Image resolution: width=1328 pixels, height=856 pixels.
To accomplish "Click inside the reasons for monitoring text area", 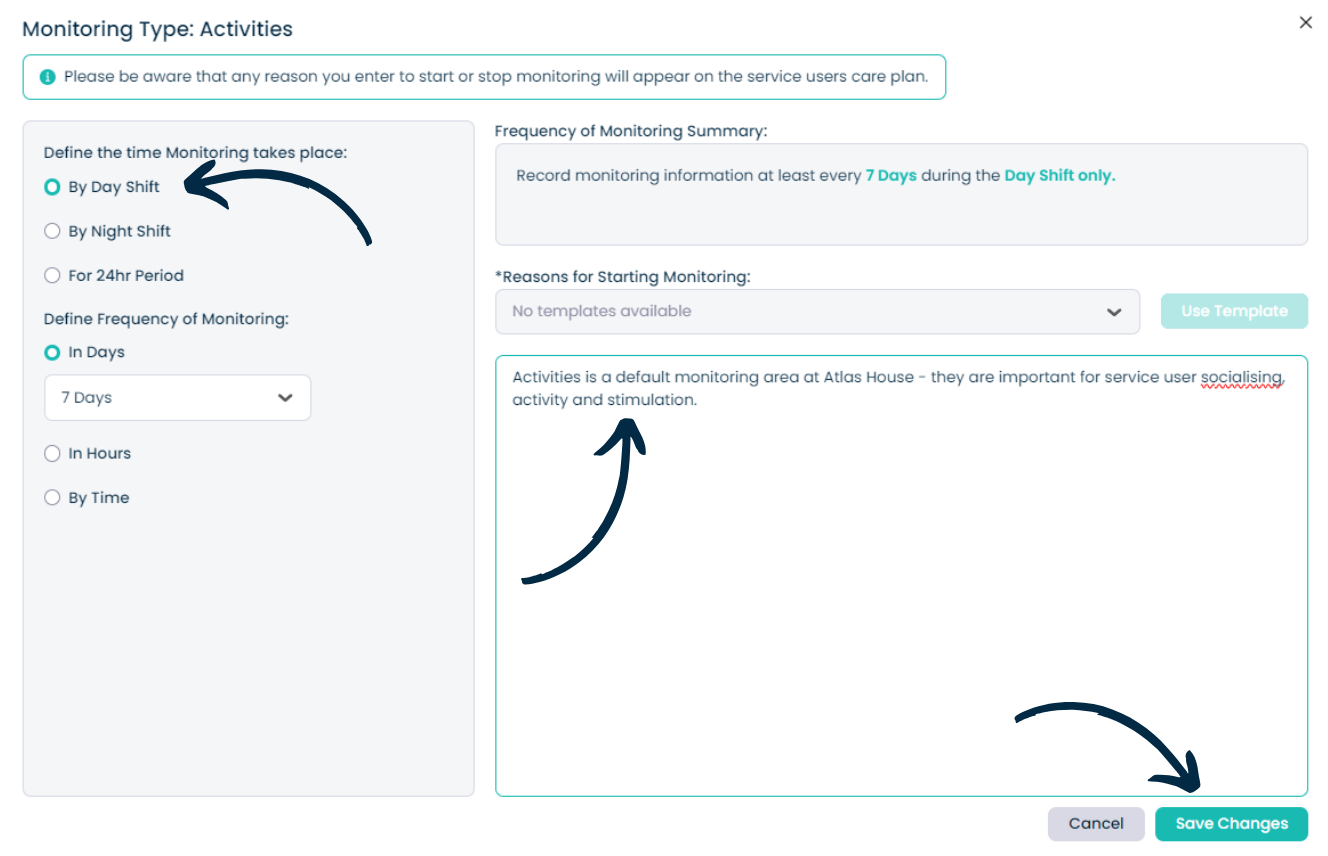I will (x=901, y=576).
